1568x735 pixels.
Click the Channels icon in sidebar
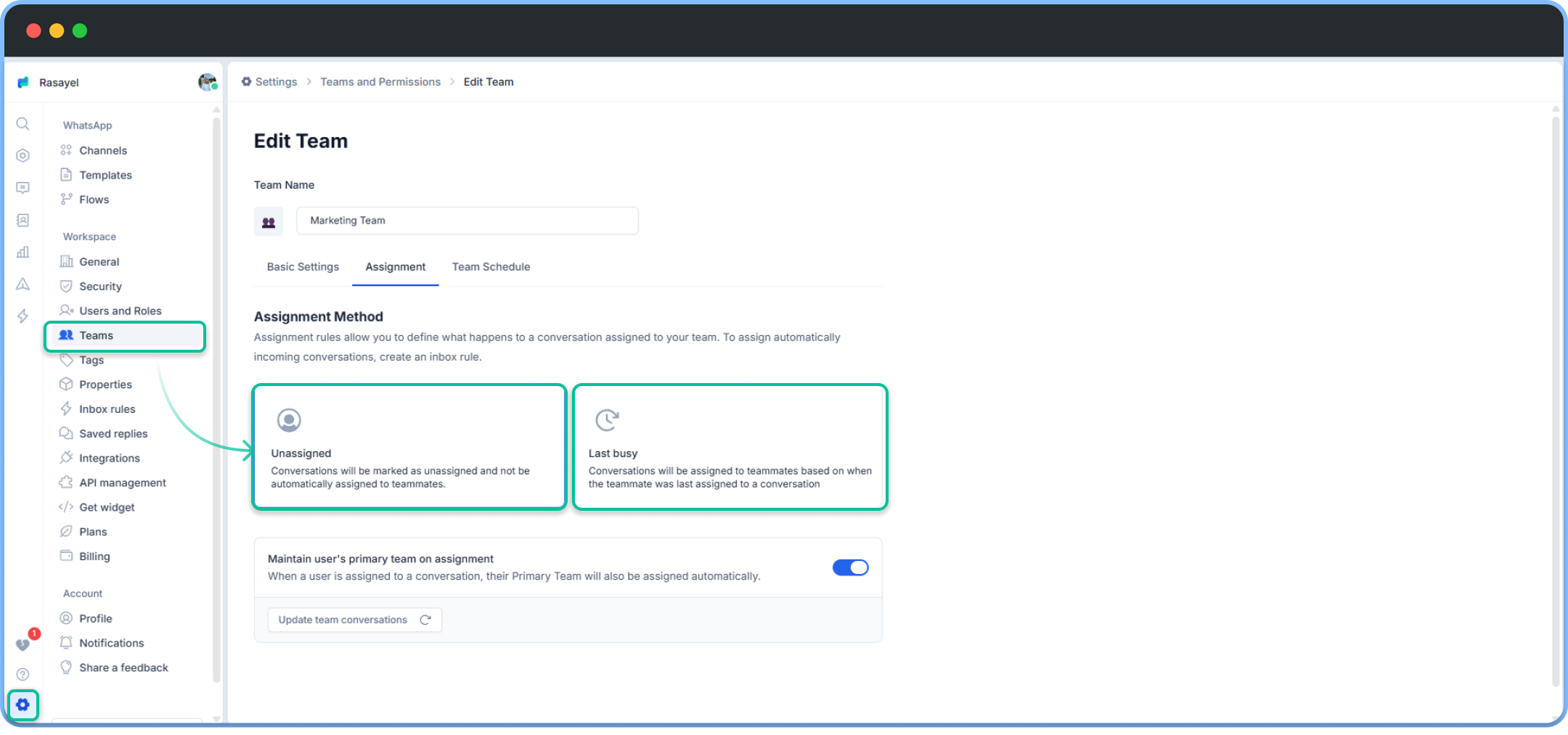pyautogui.click(x=66, y=150)
